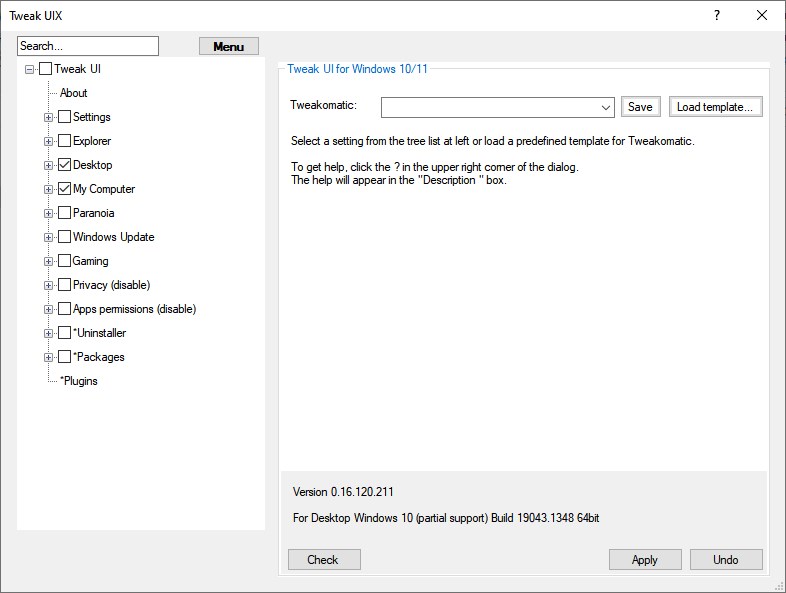Open the Menu button
The height and width of the screenshot is (593, 786).
[228, 46]
